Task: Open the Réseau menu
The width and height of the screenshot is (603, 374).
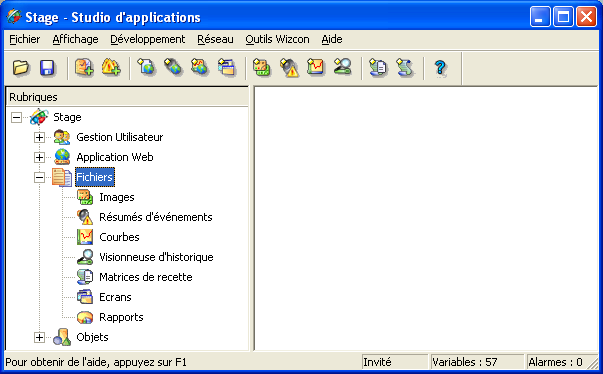Action: 215,39
